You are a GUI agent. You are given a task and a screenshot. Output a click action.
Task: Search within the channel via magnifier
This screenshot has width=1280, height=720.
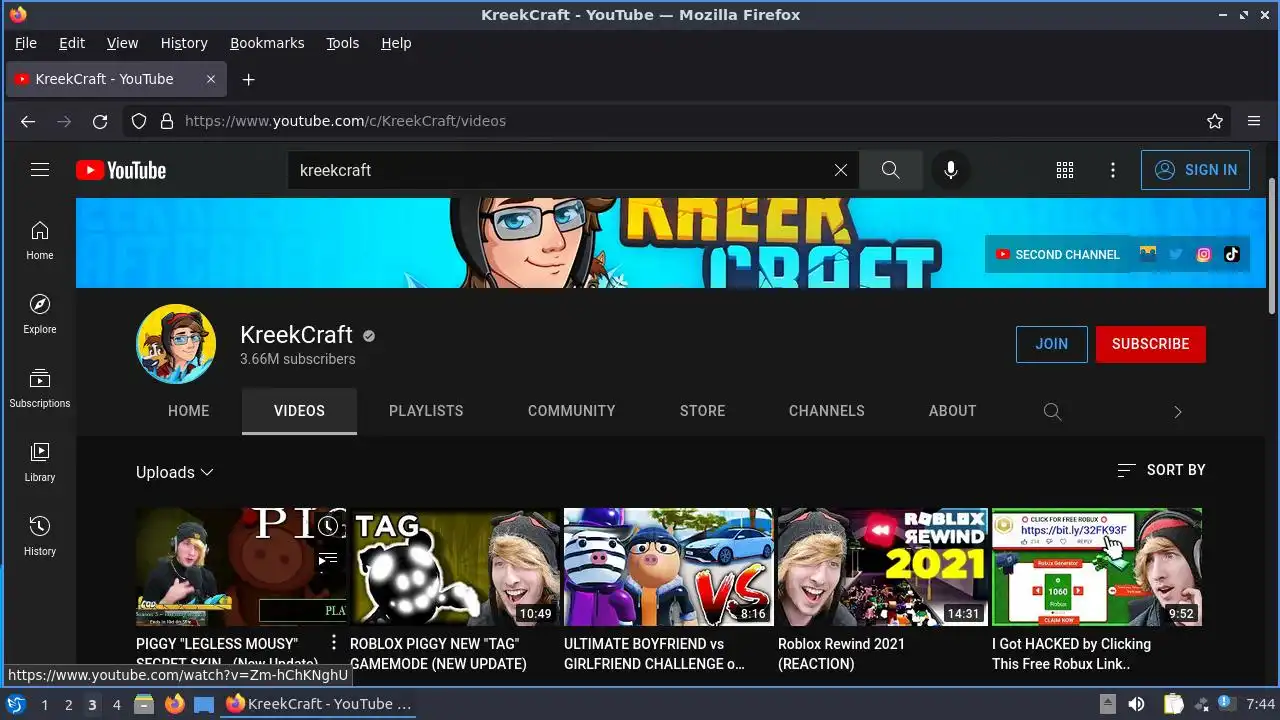click(x=1052, y=411)
